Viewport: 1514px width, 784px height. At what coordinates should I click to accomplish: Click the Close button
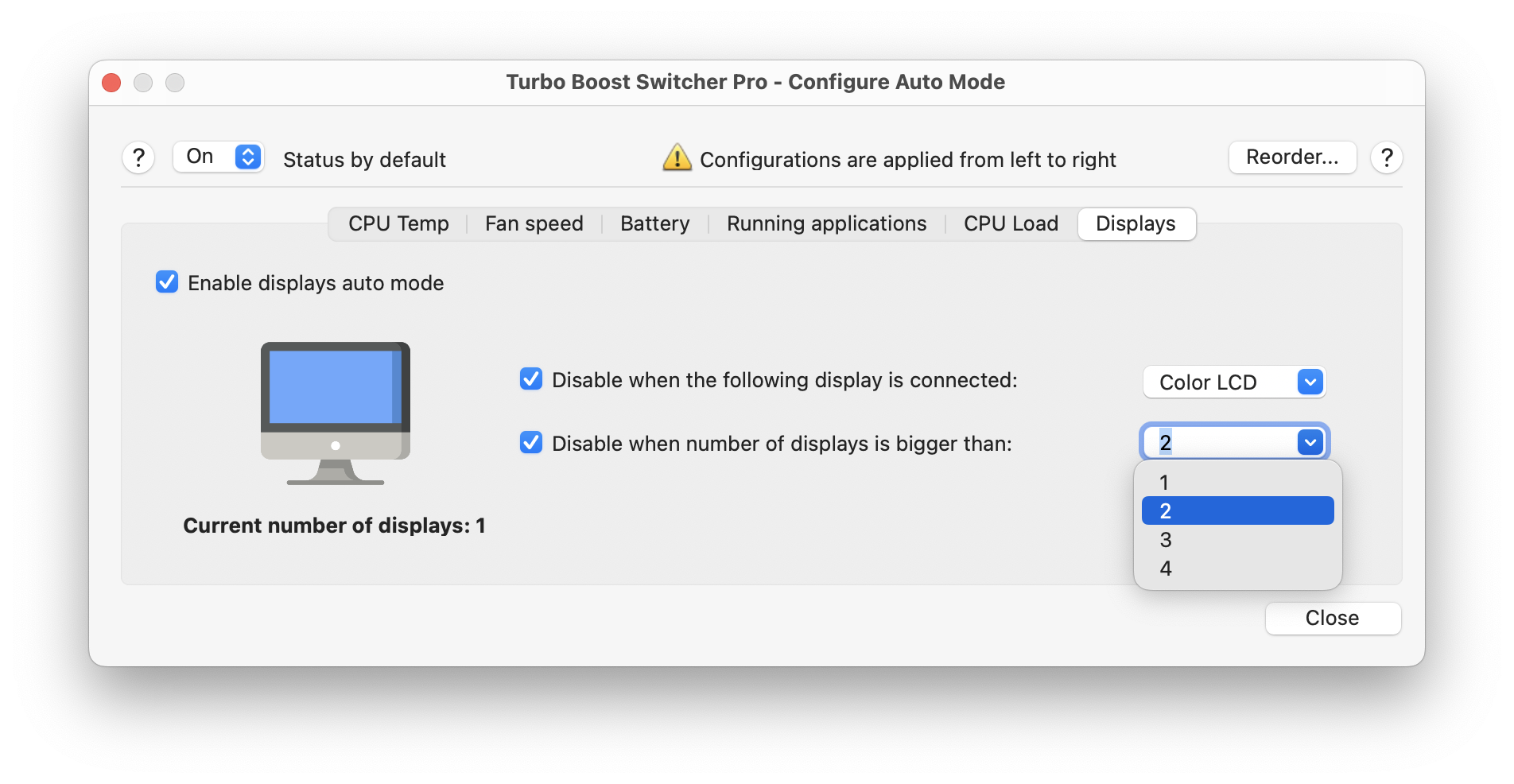[x=1333, y=618]
